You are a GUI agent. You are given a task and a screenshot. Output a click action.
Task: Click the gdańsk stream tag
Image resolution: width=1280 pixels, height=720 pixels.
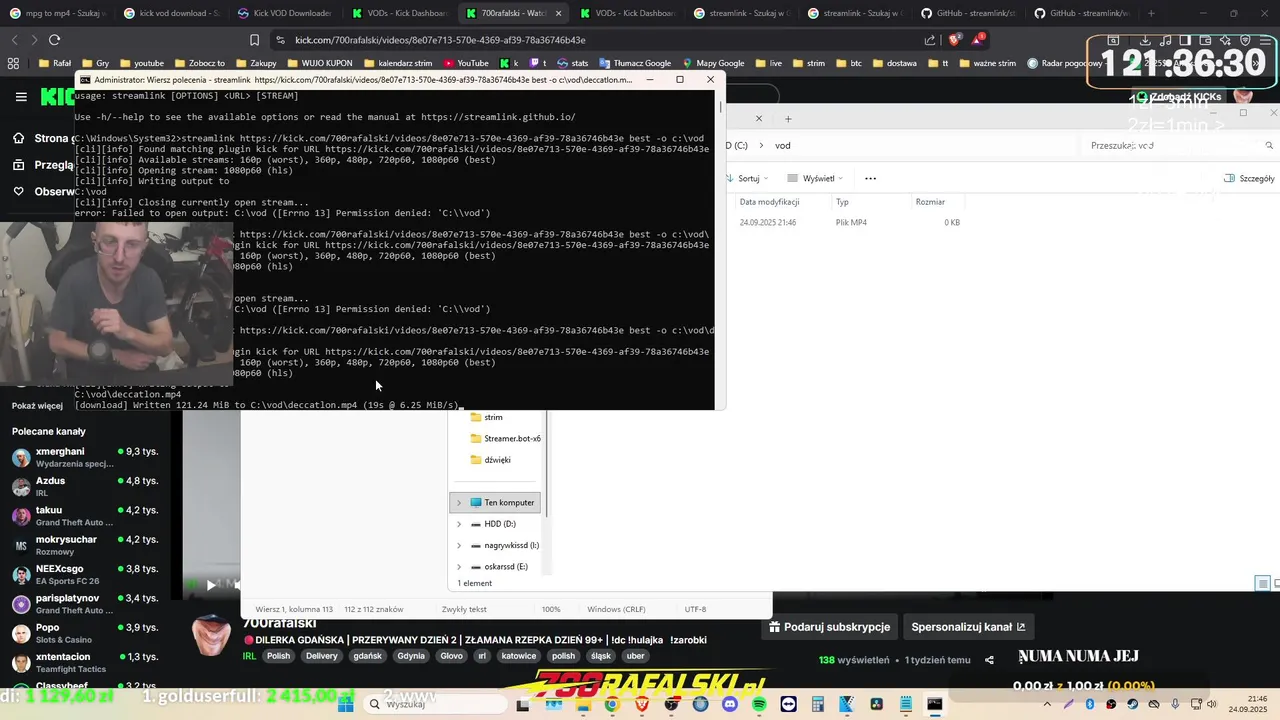tap(367, 656)
